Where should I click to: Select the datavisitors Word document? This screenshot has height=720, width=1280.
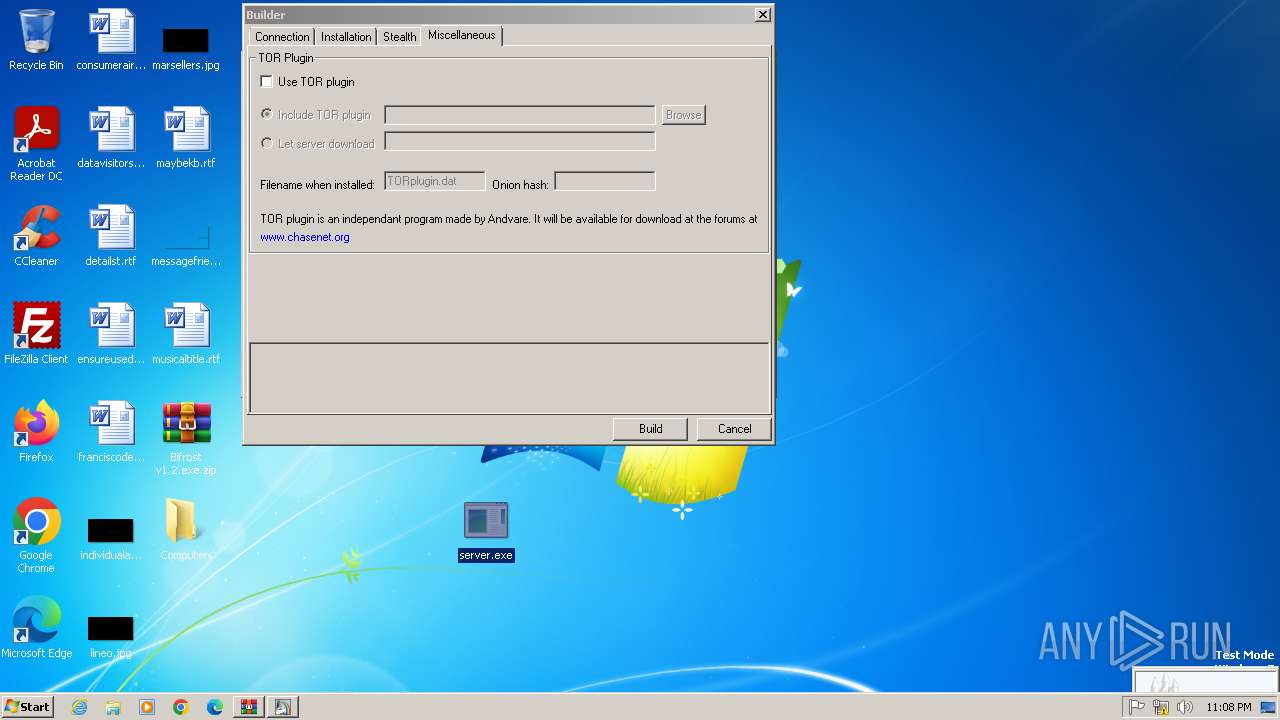click(x=111, y=138)
